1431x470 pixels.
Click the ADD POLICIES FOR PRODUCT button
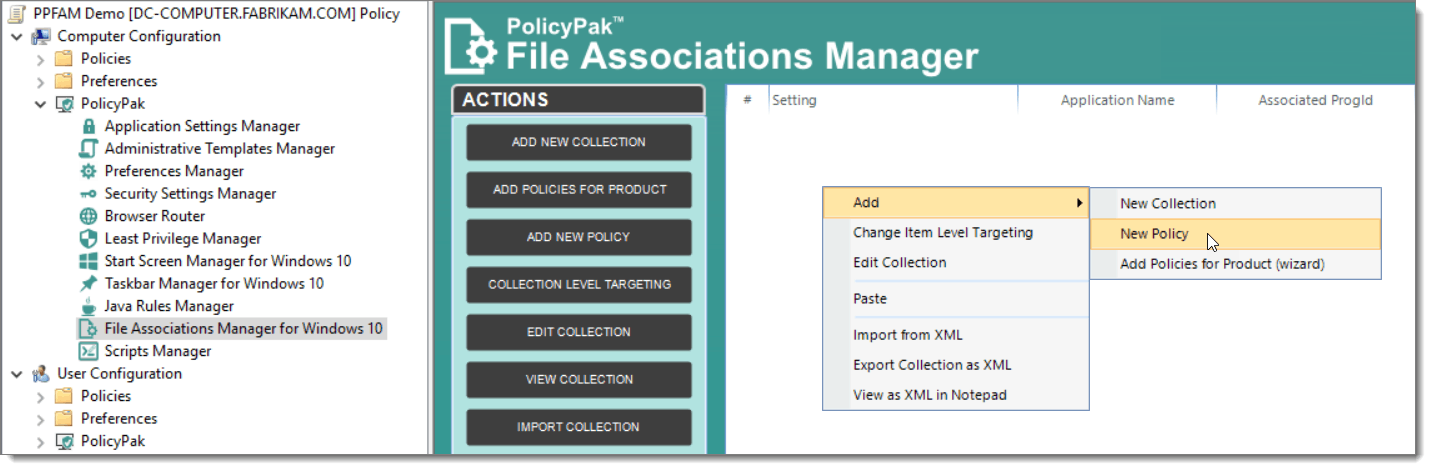[x=579, y=189]
